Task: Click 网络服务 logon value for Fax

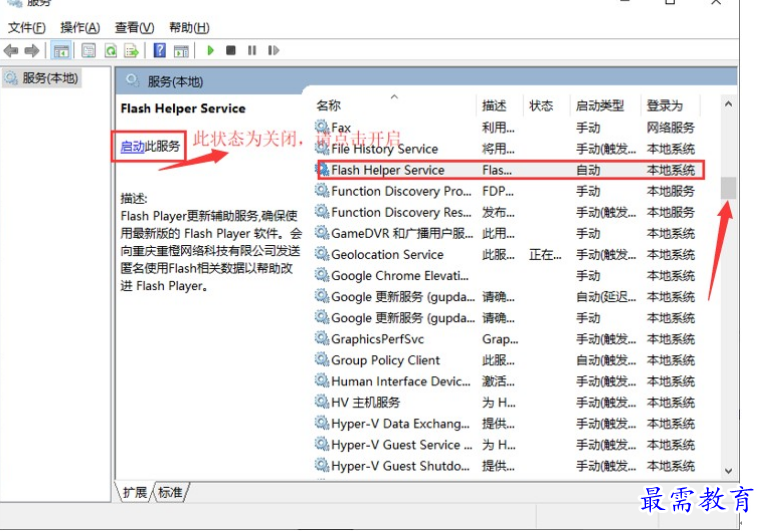Action: coord(670,128)
